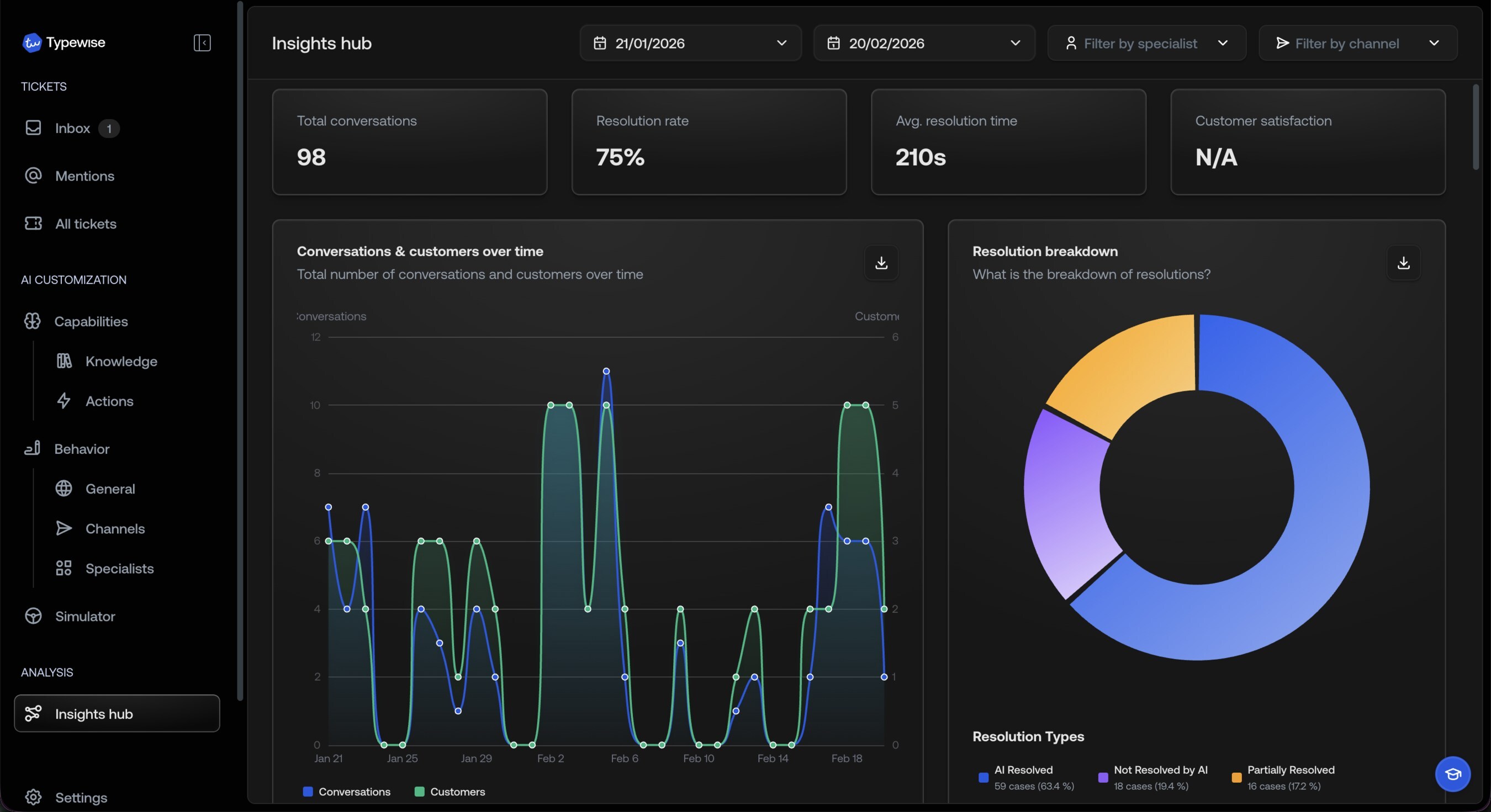
Task: Download the conversations over time chart
Action: click(x=881, y=263)
